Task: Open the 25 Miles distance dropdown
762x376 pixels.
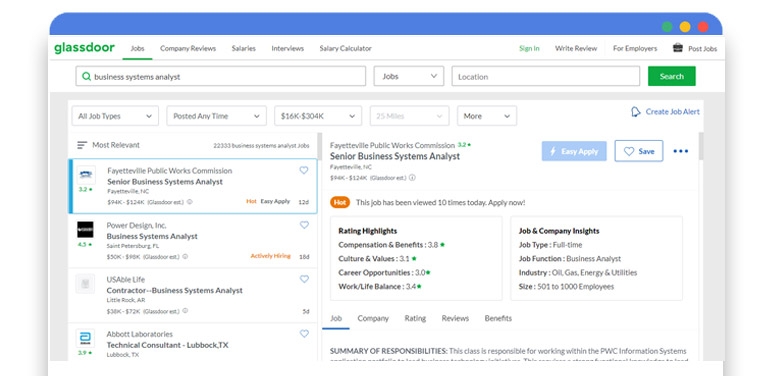Action: [x=409, y=116]
